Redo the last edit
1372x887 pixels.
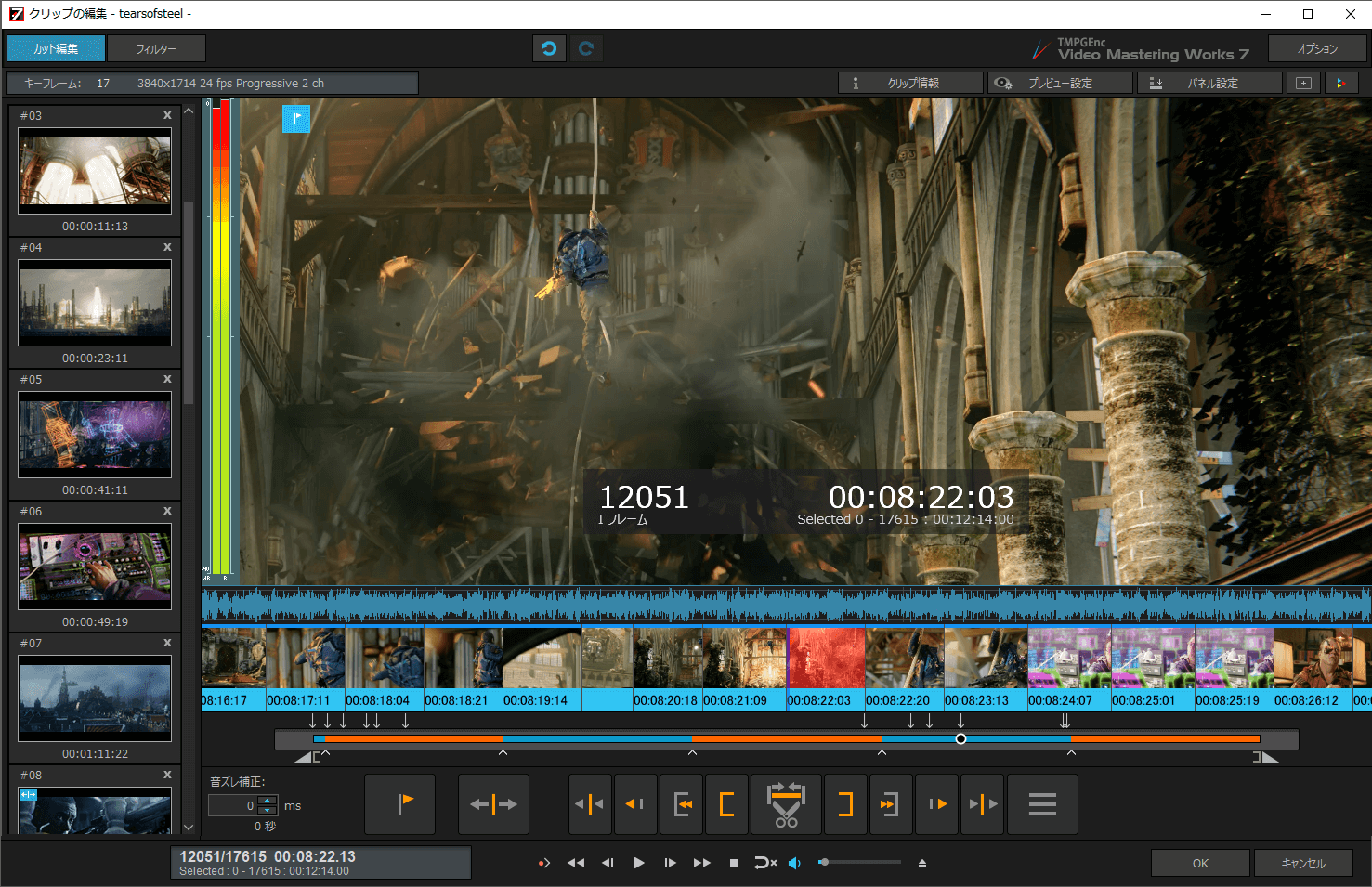[x=586, y=47]
